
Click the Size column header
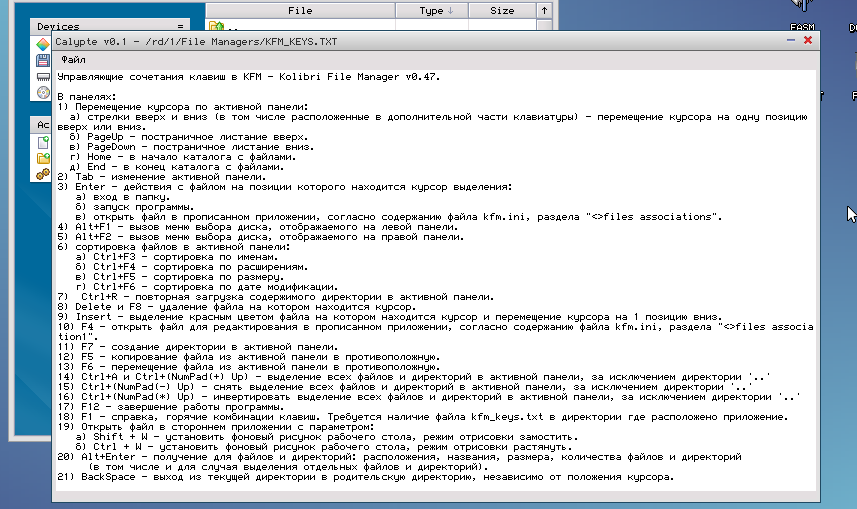point(502,10)
